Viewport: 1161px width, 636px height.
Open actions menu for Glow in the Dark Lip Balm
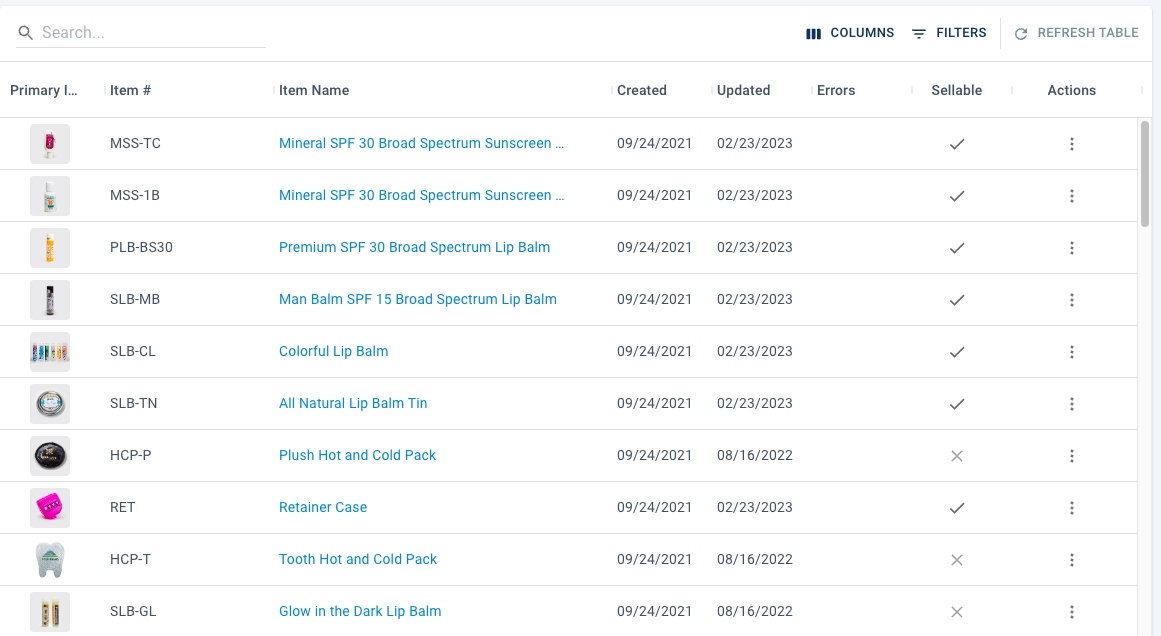[1071, 612]
